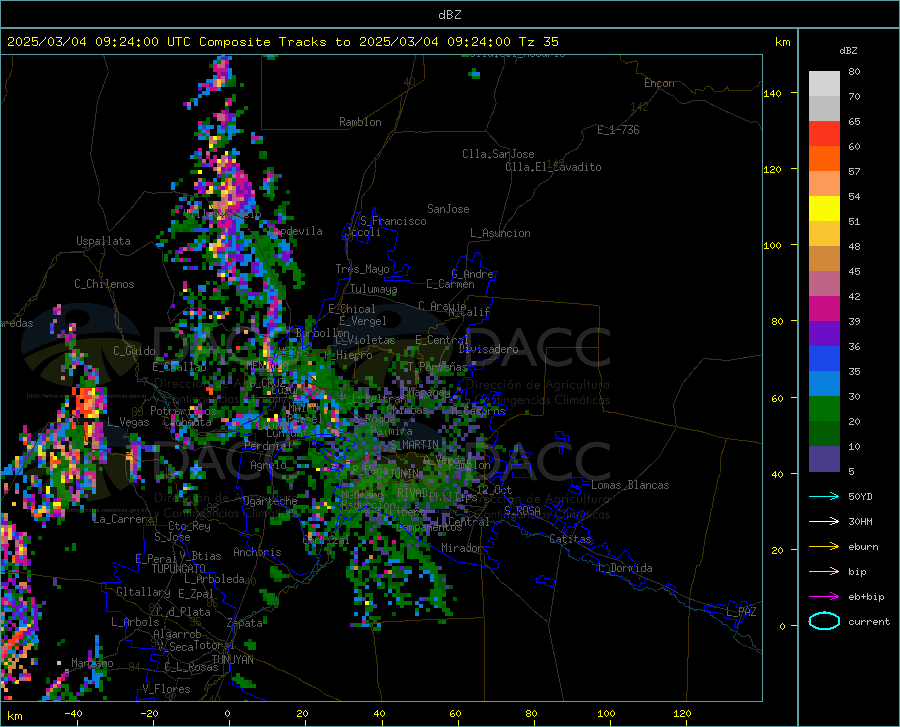This screenshot has height=727, width=900.
Task: Click the 'Catitas' map label
Action: click(570, 539)
